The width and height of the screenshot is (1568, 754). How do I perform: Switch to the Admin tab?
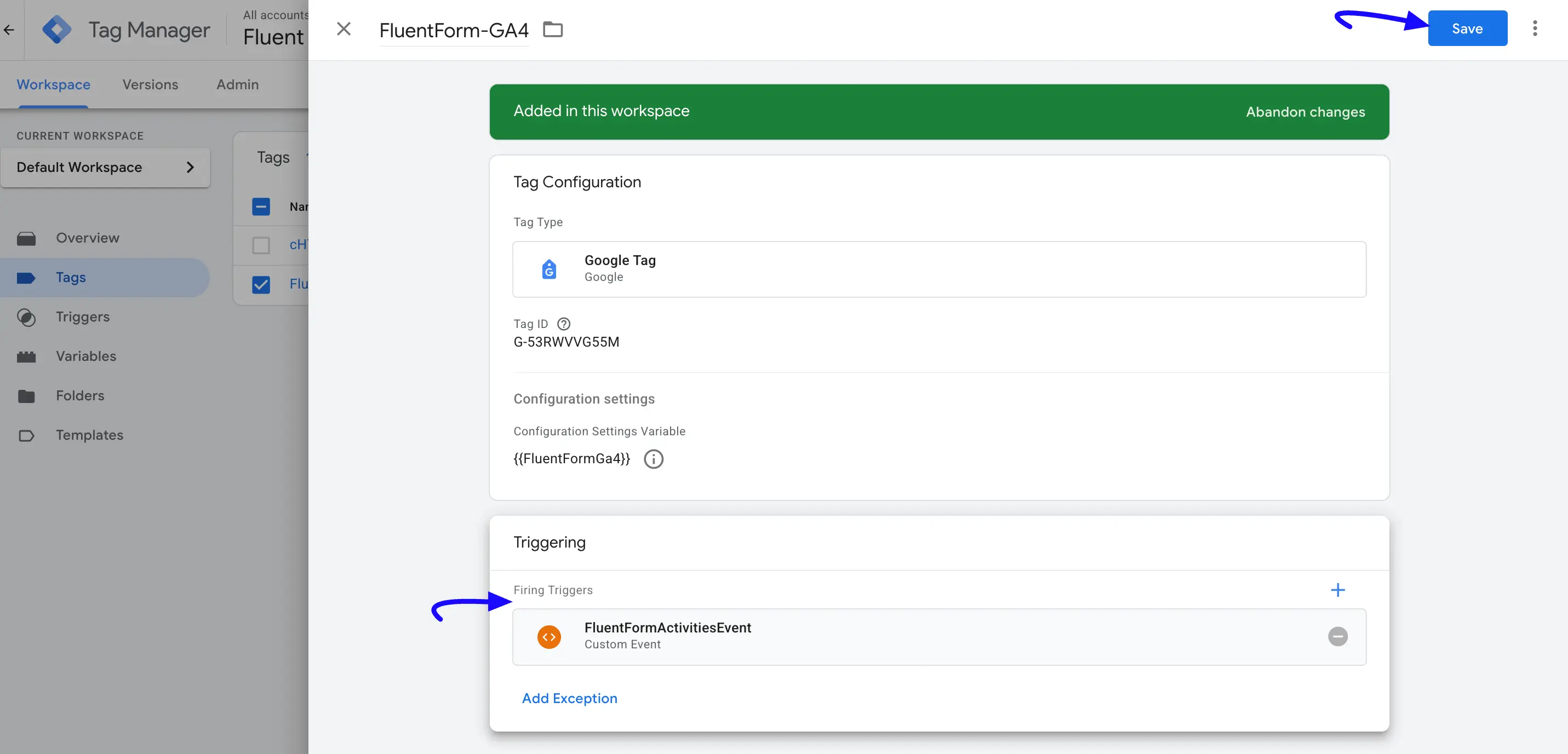237,84
